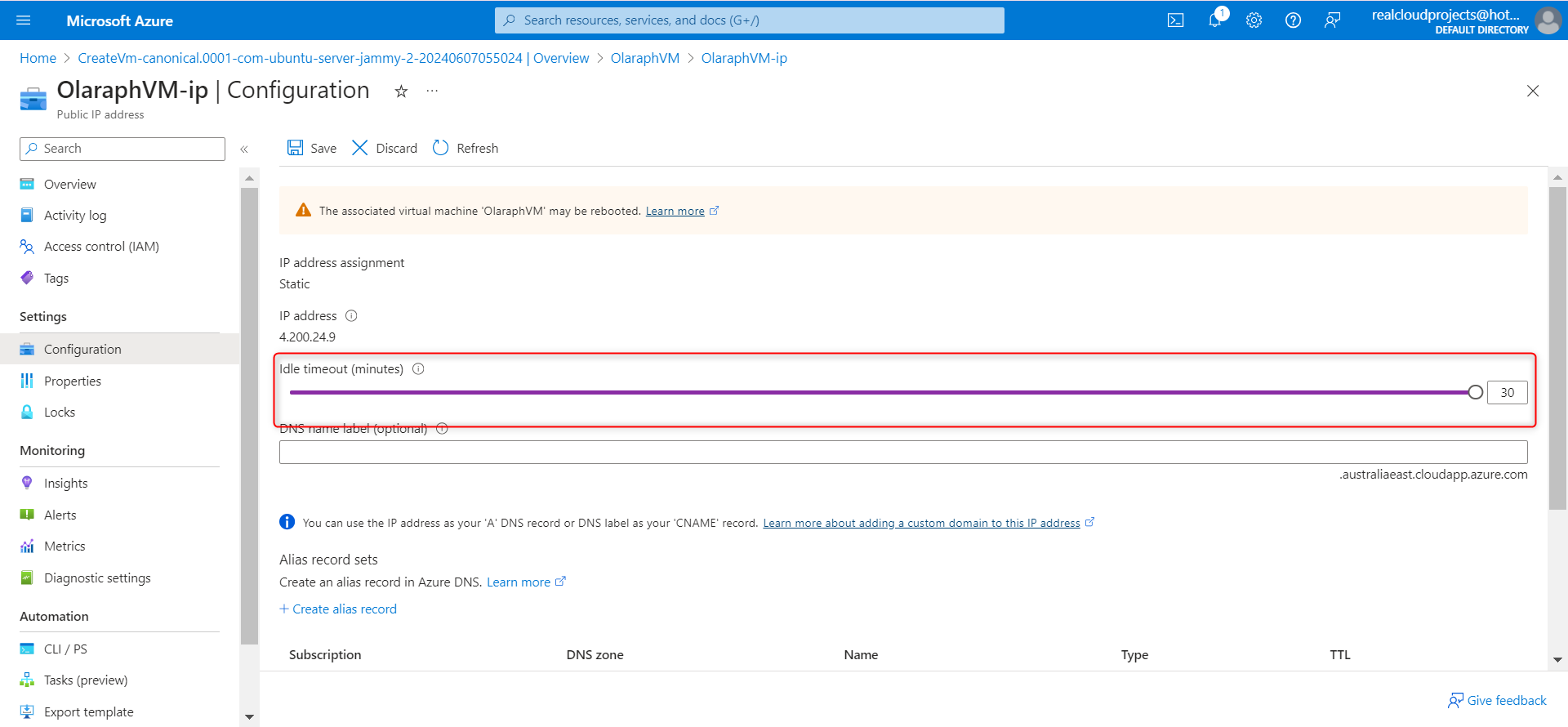Viewport: 1568px width, 727px height.
Task: Open the portal settings gear
Action: (x=1254, y=20)
